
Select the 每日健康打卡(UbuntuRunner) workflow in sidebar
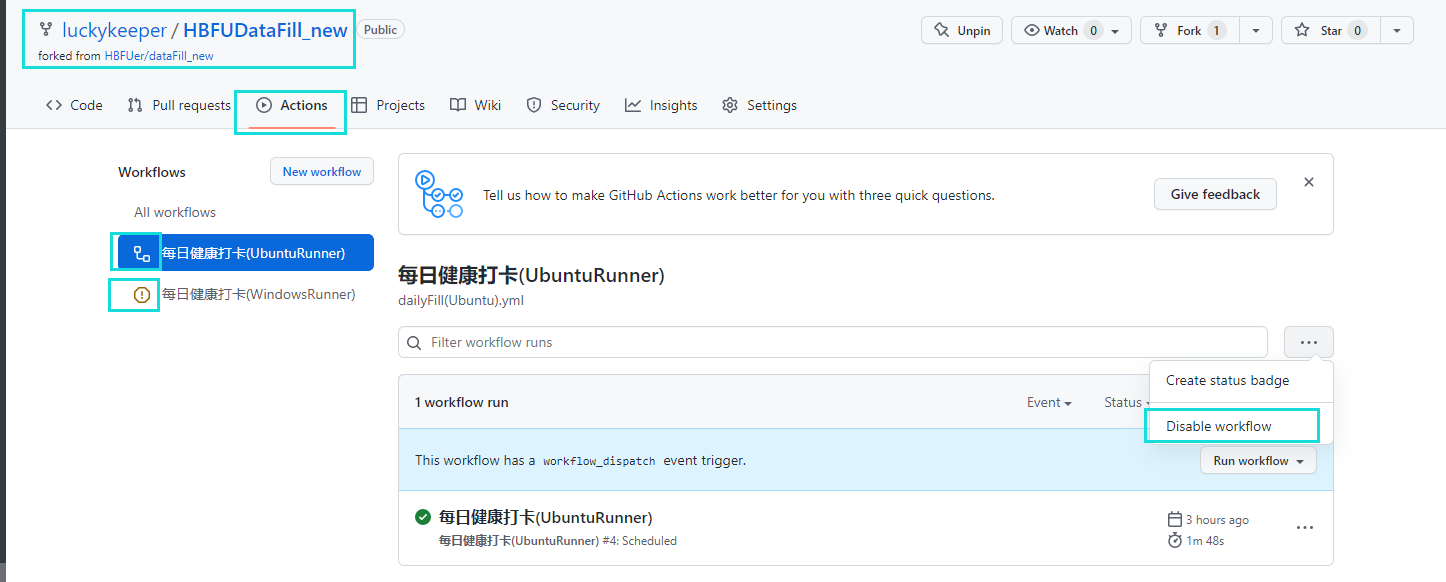coord(246,253)
